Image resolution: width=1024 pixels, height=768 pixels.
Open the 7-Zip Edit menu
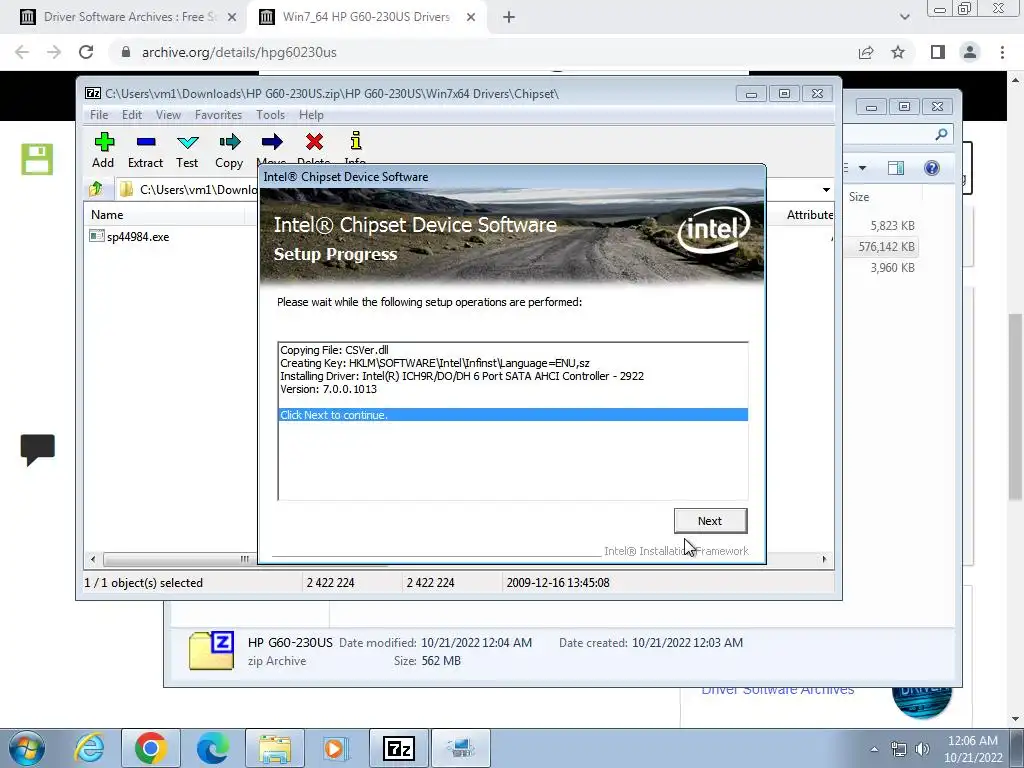(x=132, y=115)
